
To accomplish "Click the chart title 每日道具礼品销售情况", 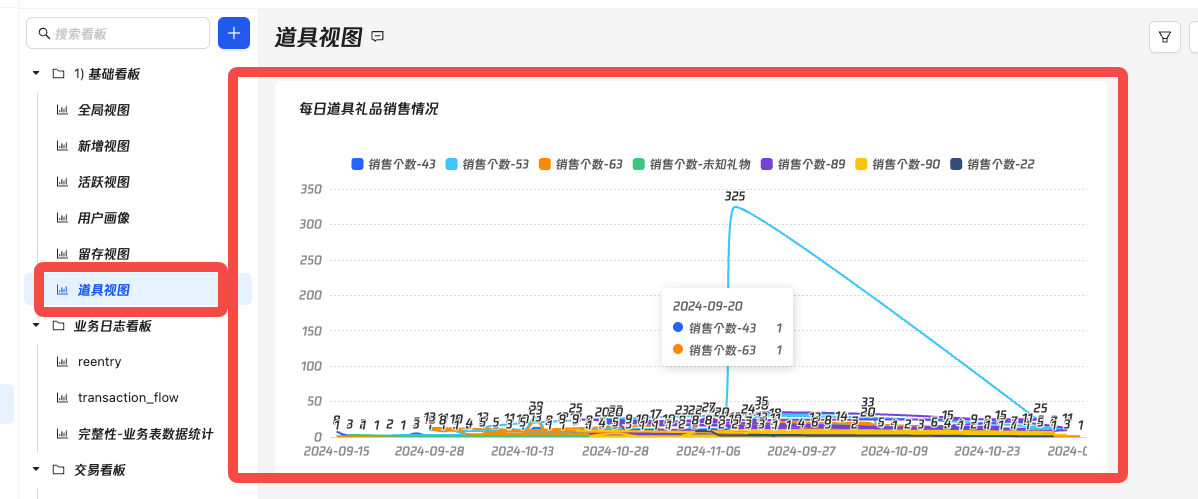I will 368,109.
